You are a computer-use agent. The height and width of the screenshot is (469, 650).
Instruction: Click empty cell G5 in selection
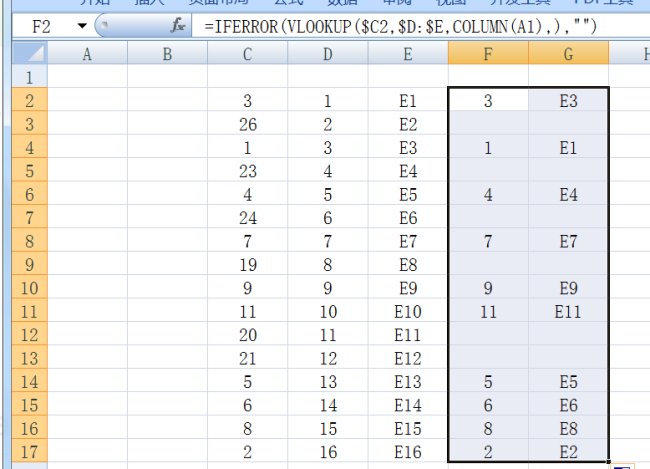pos(568,171)
